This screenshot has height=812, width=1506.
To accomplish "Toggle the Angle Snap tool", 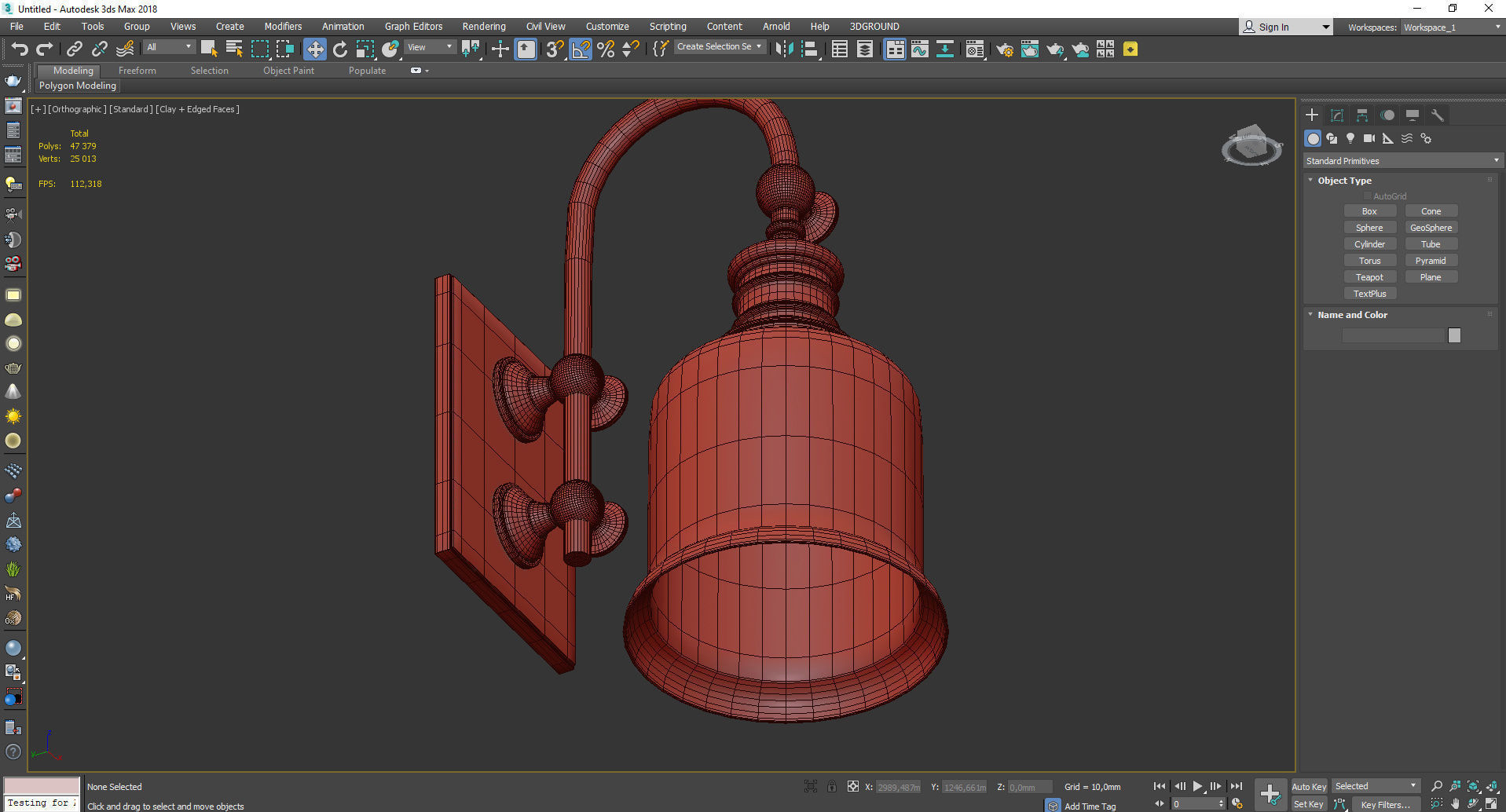I will pyautogui.click(x=581, y=49).
